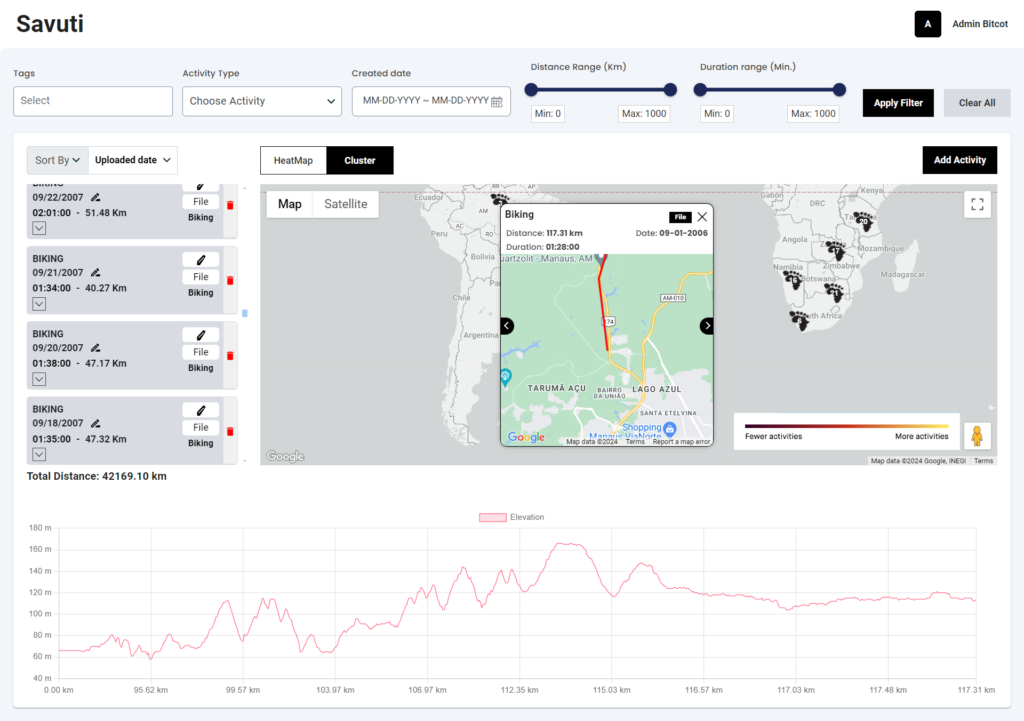
Task: Expand details of the 09/22/2007 biking card
Action: 39,228
